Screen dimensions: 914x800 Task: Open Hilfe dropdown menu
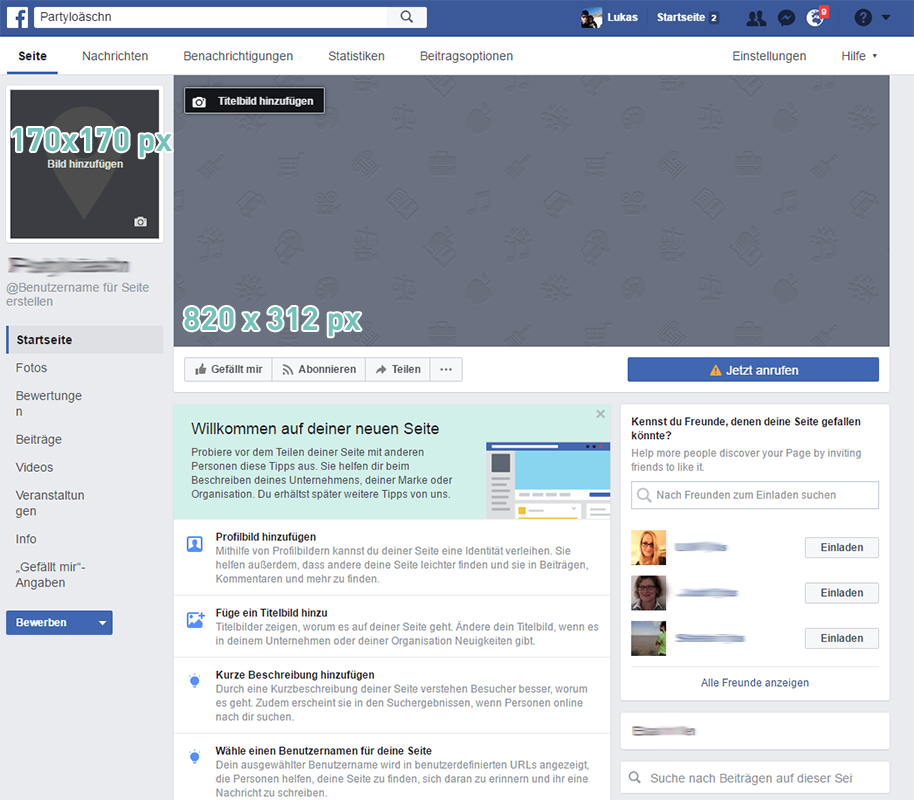(x=859, y=56)
